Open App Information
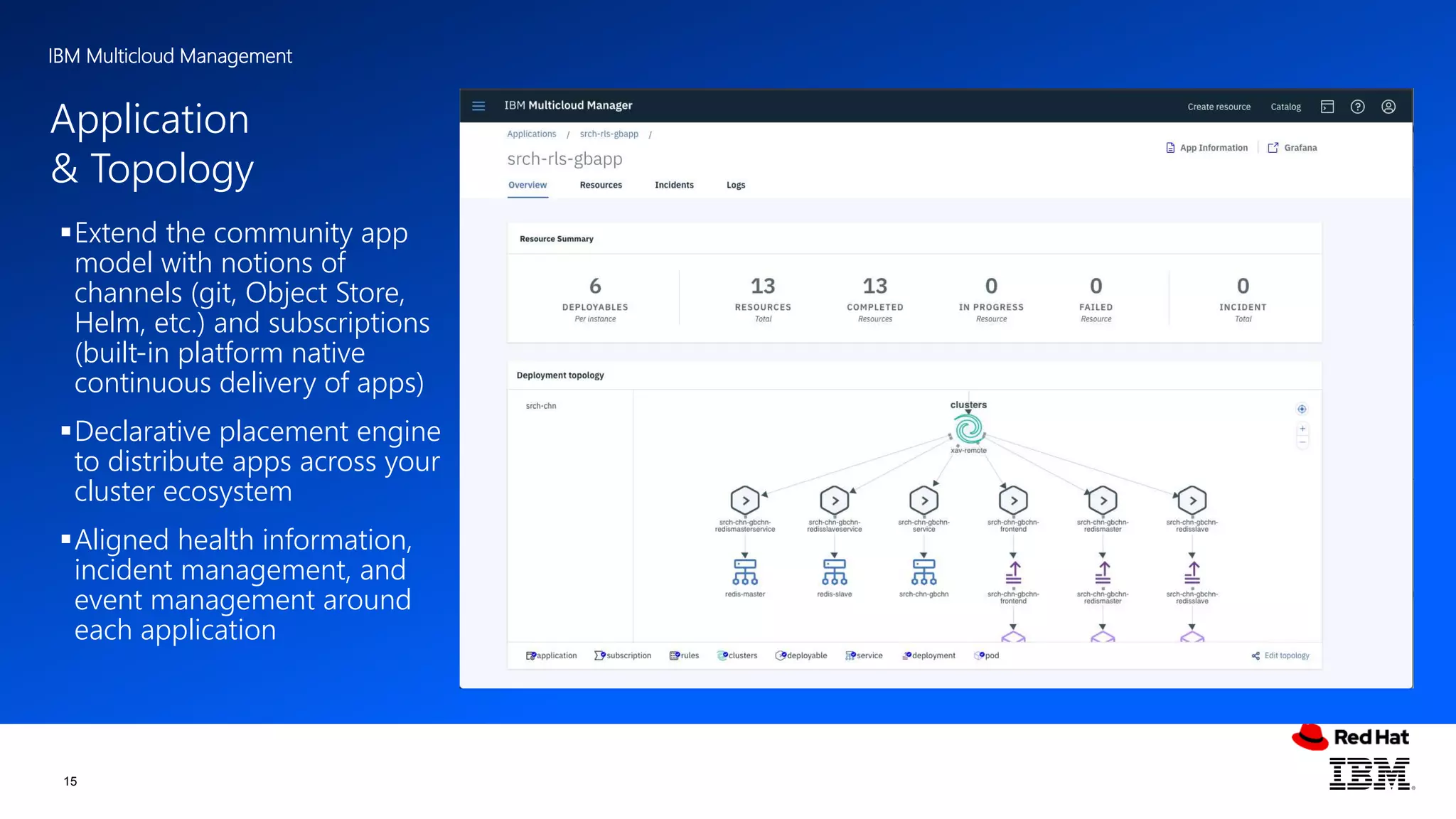The width and height of the screenshot is (1456, 819). [1206, 148]
